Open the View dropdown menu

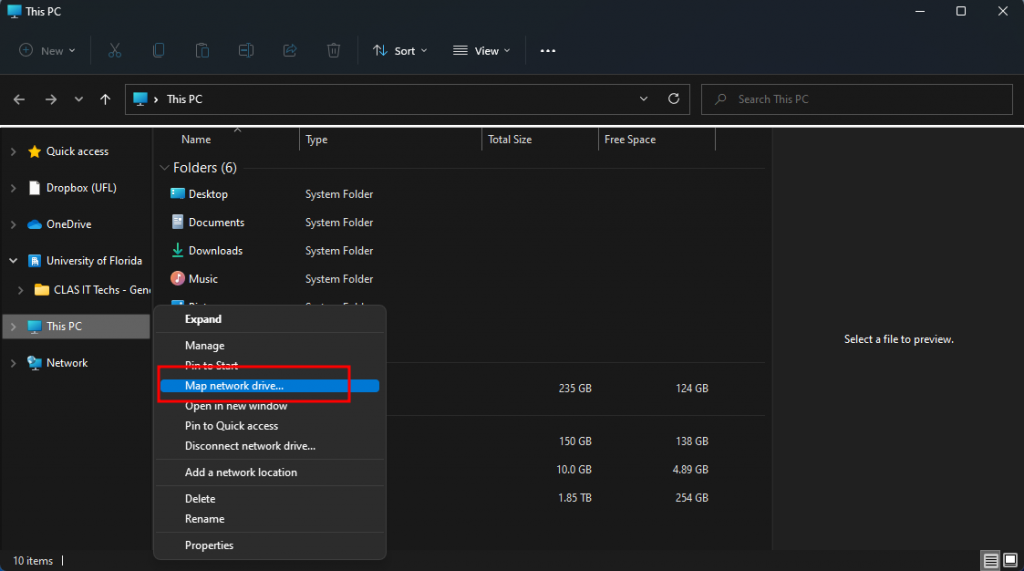point(481,50)
